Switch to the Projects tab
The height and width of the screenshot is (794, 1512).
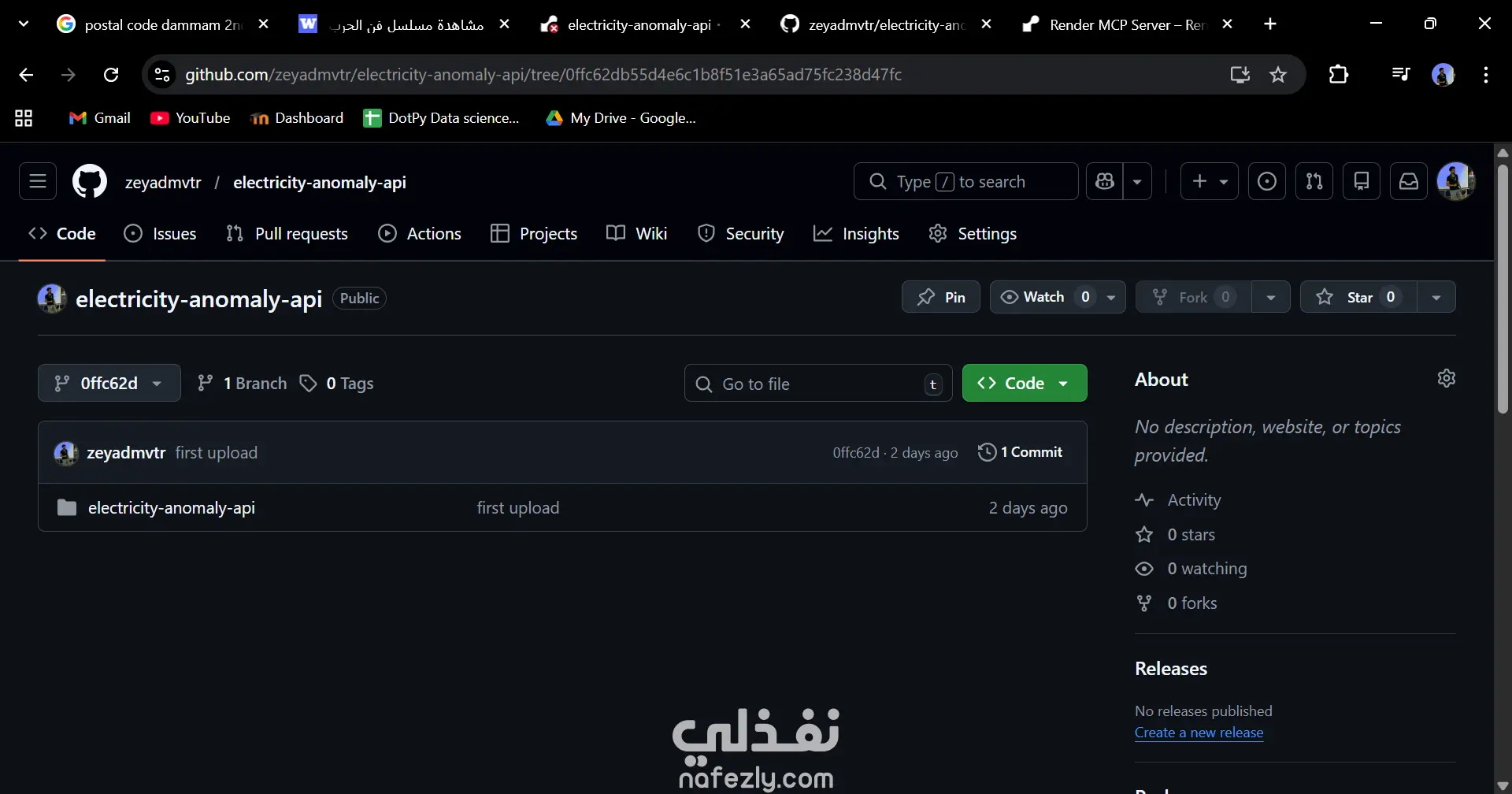[534, 234]
